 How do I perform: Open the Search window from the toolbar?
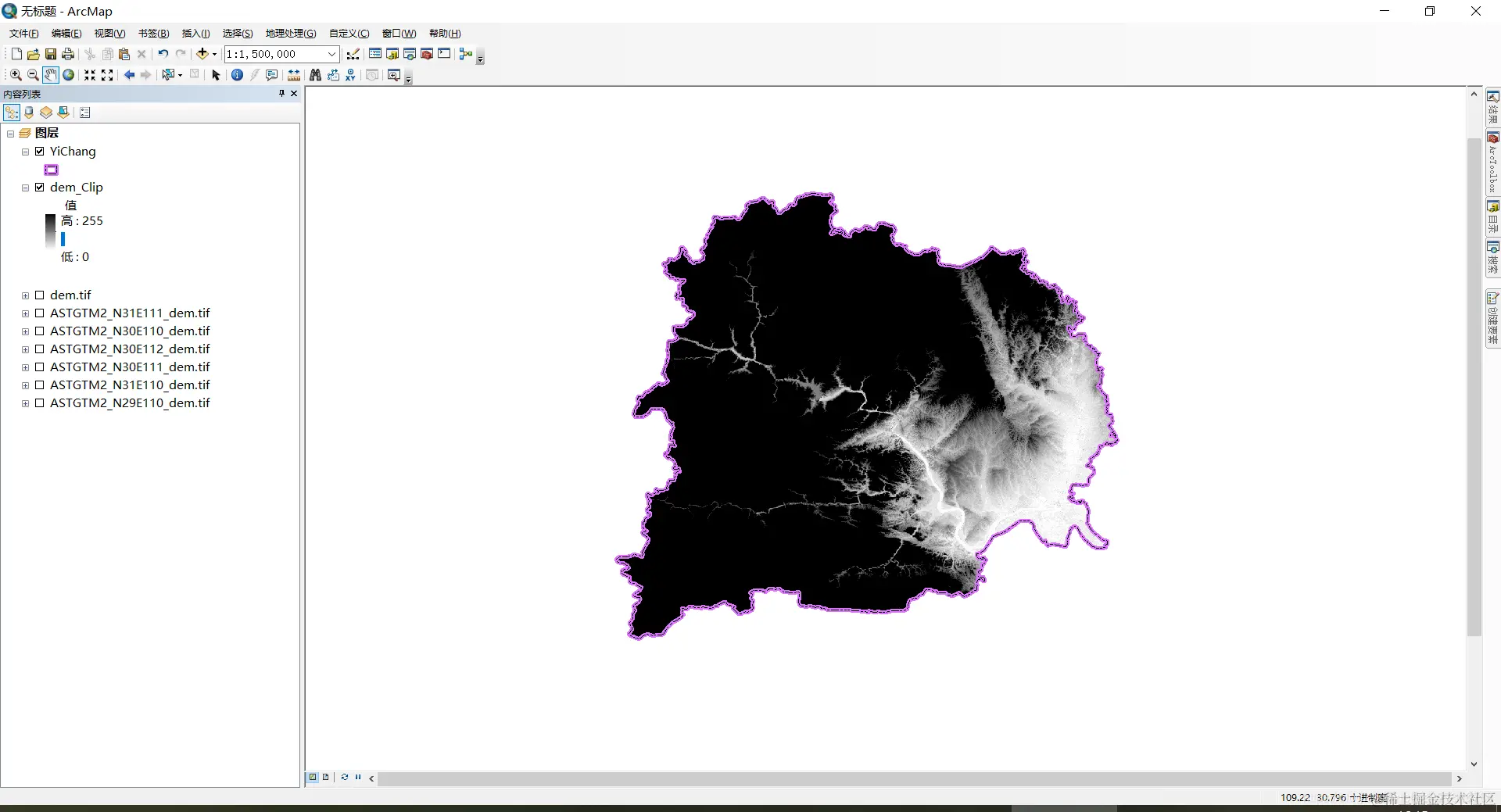coord(410,54)
